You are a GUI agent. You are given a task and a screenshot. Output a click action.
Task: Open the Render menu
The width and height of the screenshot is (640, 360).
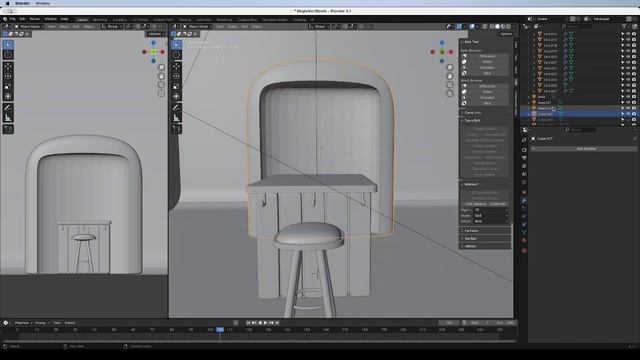point(35,19)
